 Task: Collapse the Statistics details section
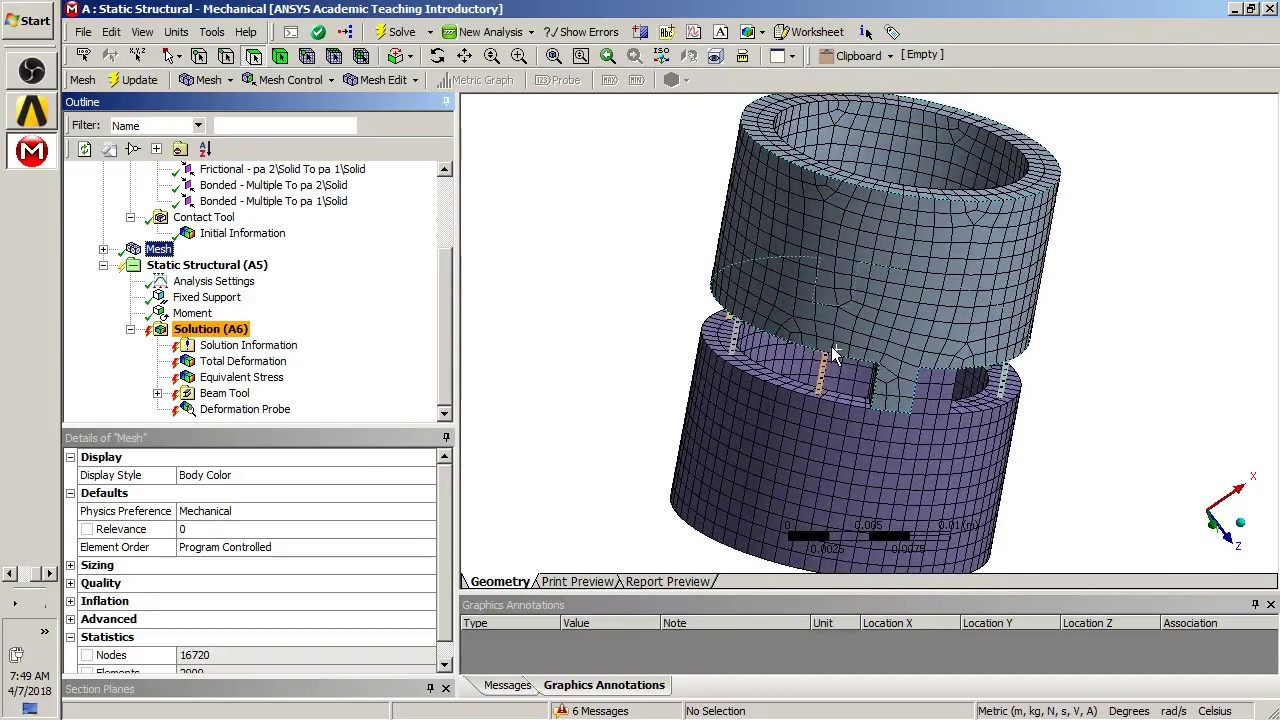pos(70,637)
